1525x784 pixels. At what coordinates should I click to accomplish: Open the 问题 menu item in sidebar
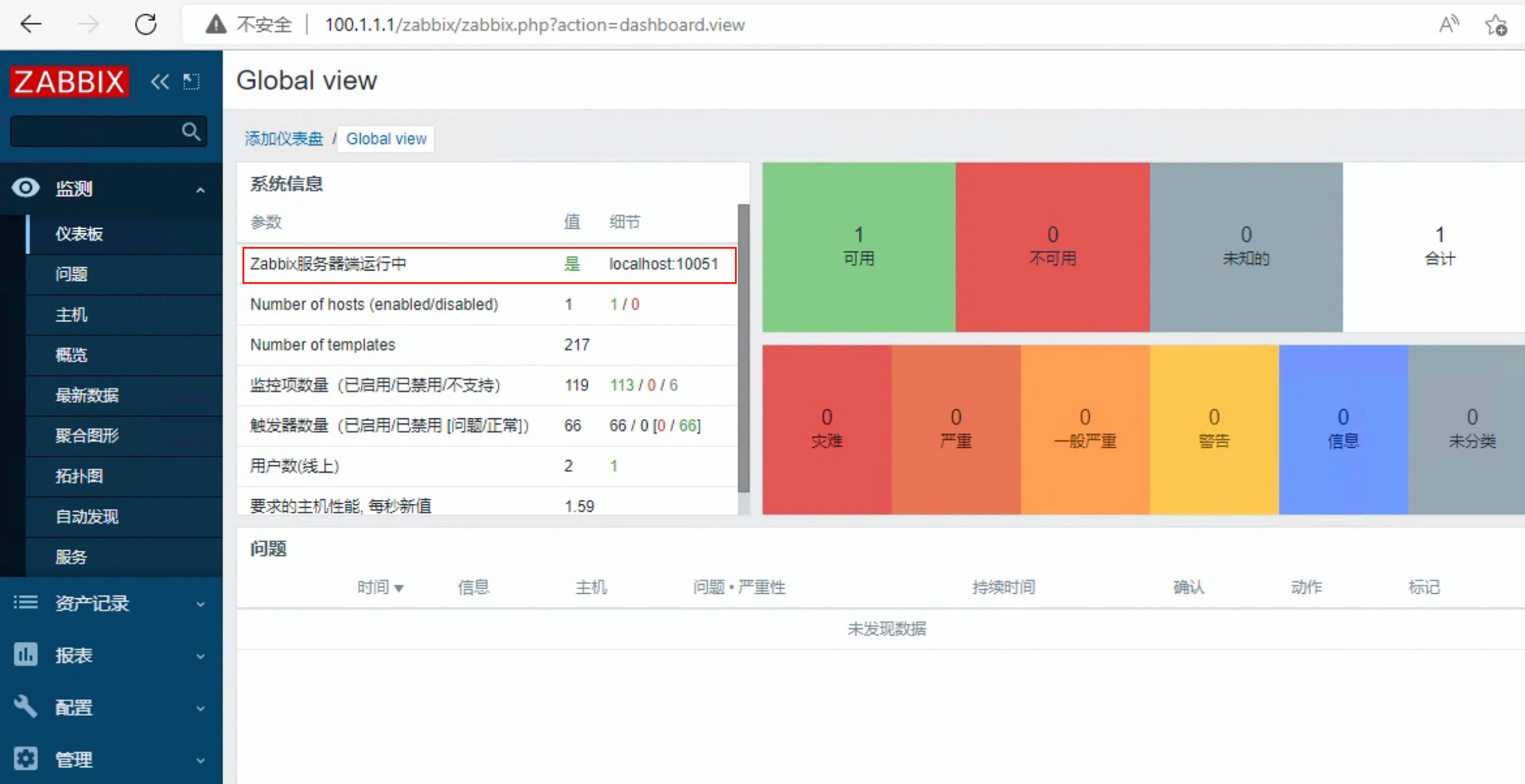pyautogui.click(x=72, y=274)
